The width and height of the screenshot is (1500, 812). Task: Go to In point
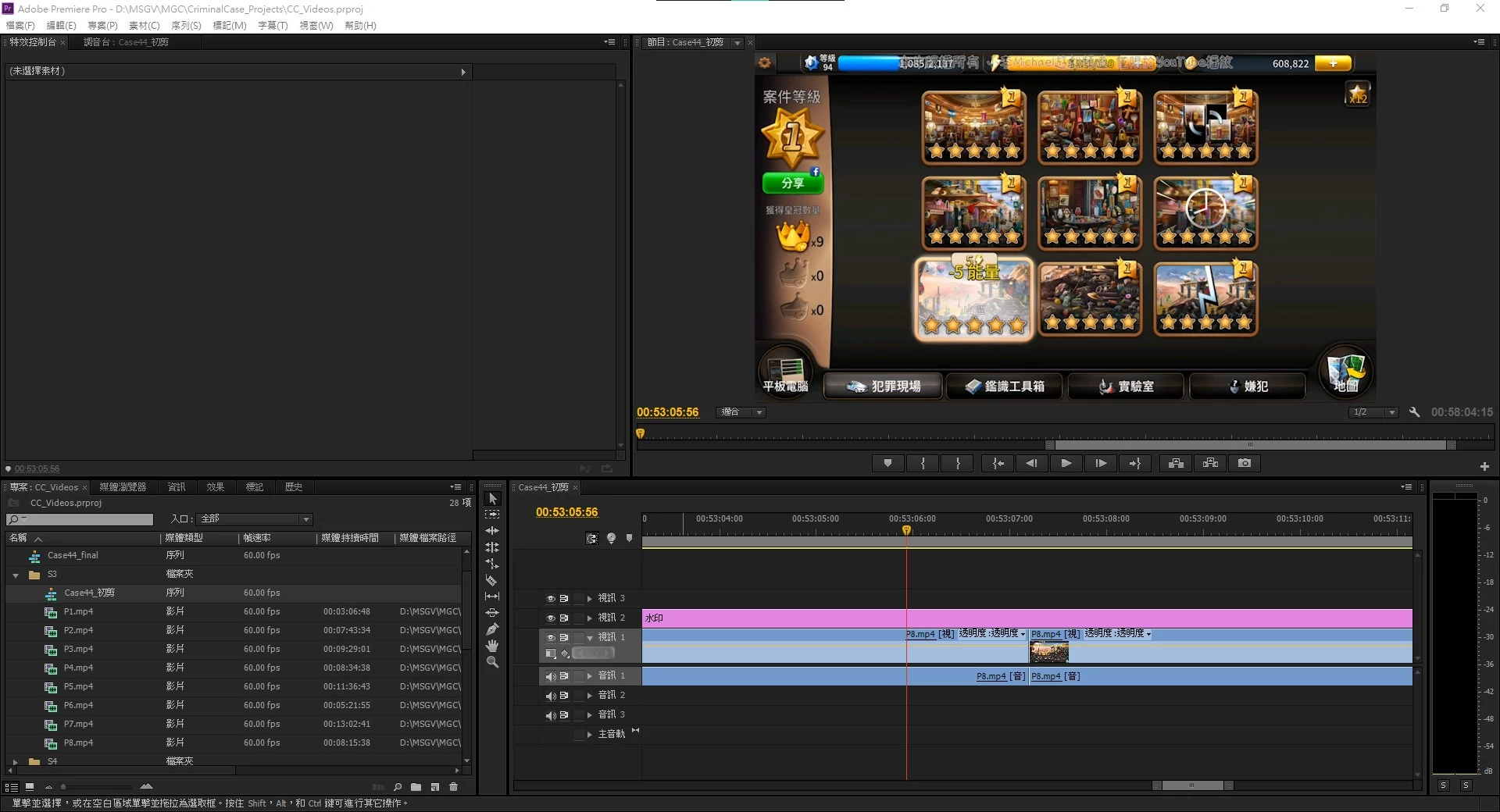coord(998,463)
